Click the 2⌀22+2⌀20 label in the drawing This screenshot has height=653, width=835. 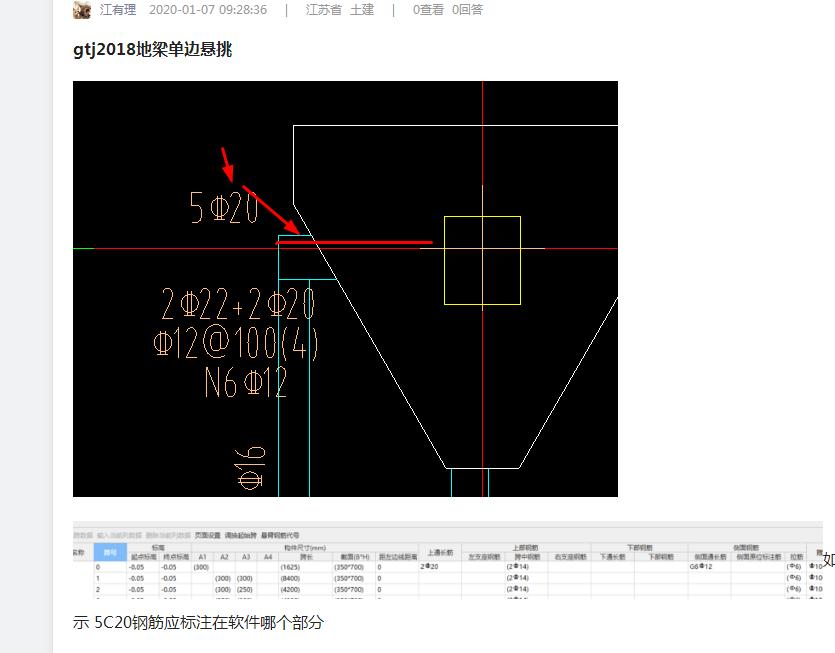238,304
